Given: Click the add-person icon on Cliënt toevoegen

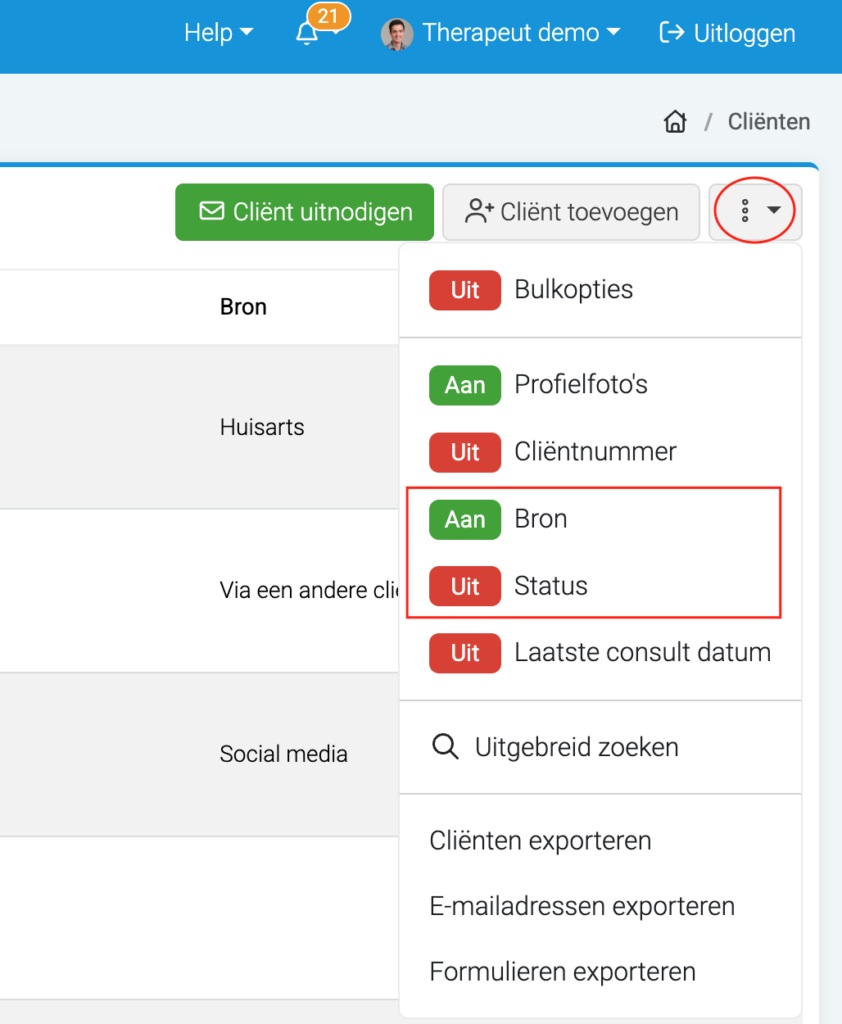Looking at the screenshot, I should pyautogui.click(x=479, y=212).
